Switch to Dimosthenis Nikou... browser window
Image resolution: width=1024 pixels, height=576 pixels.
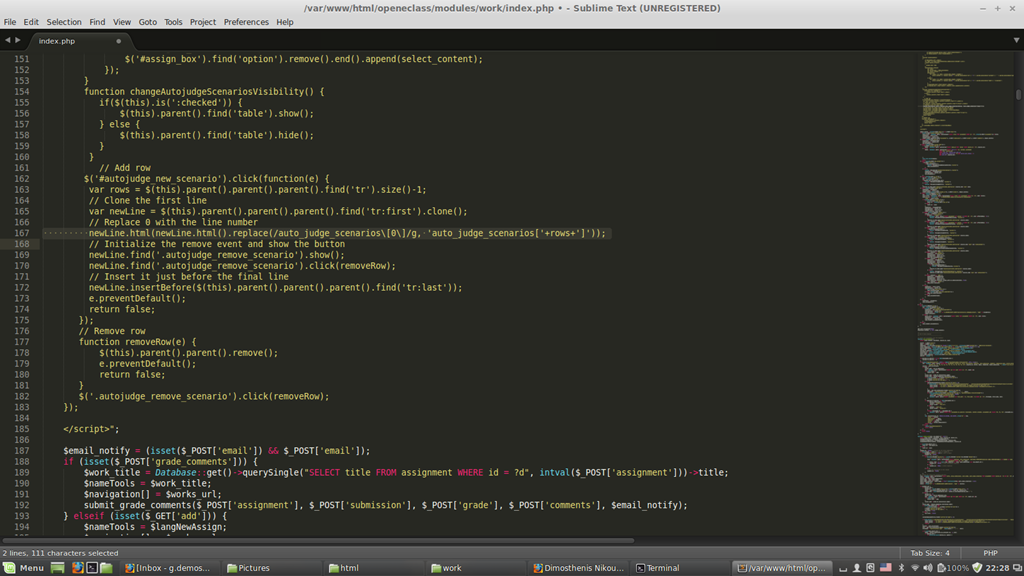[x=579, y=568]
